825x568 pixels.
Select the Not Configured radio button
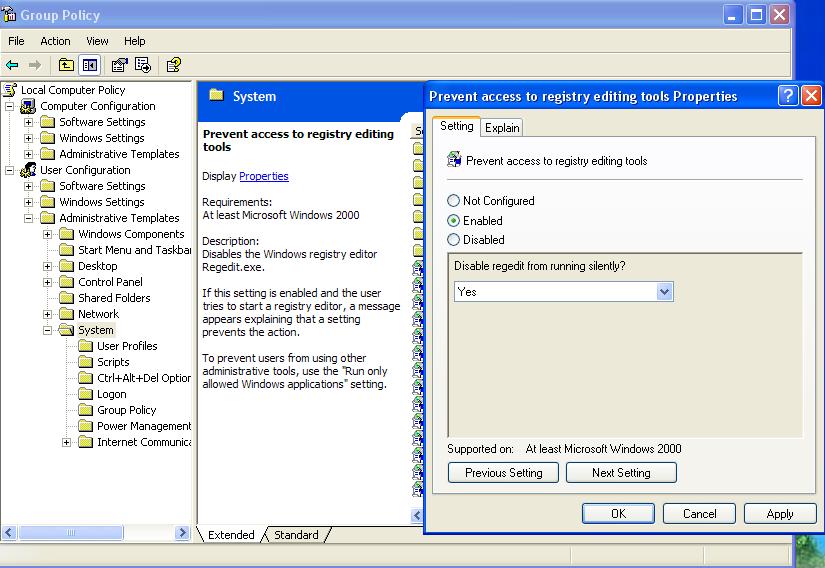point(453,200)
